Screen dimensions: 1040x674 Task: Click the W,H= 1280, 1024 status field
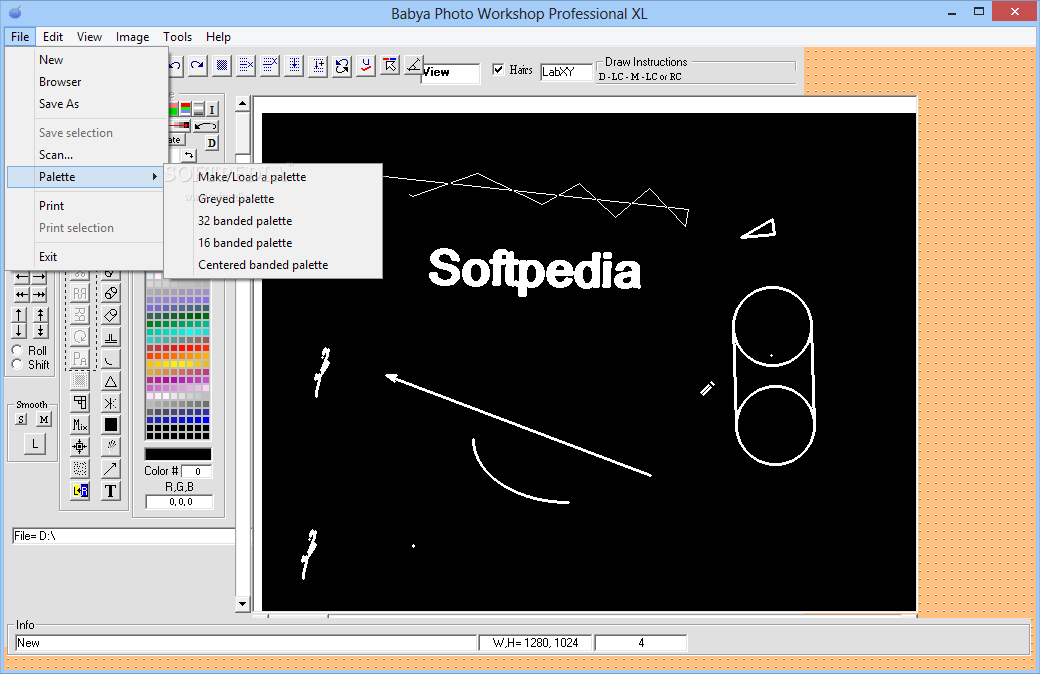535,643
